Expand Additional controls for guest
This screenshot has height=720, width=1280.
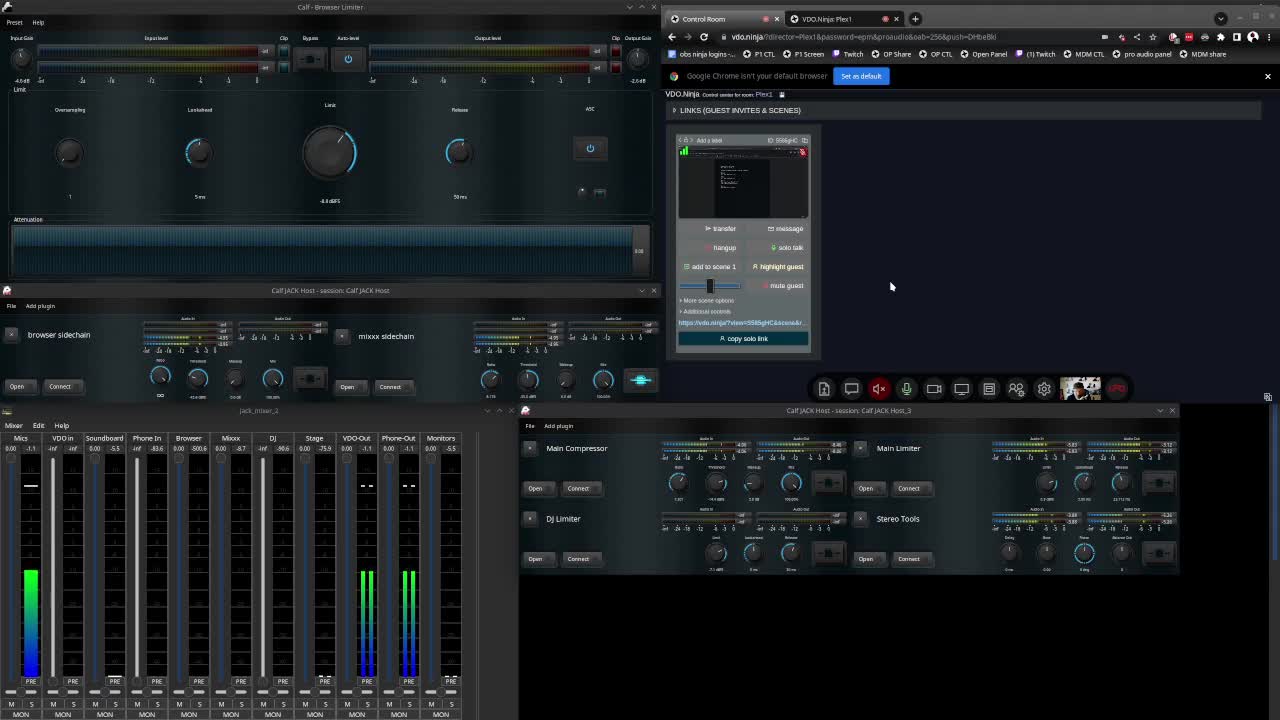click(x=706, y=311)
